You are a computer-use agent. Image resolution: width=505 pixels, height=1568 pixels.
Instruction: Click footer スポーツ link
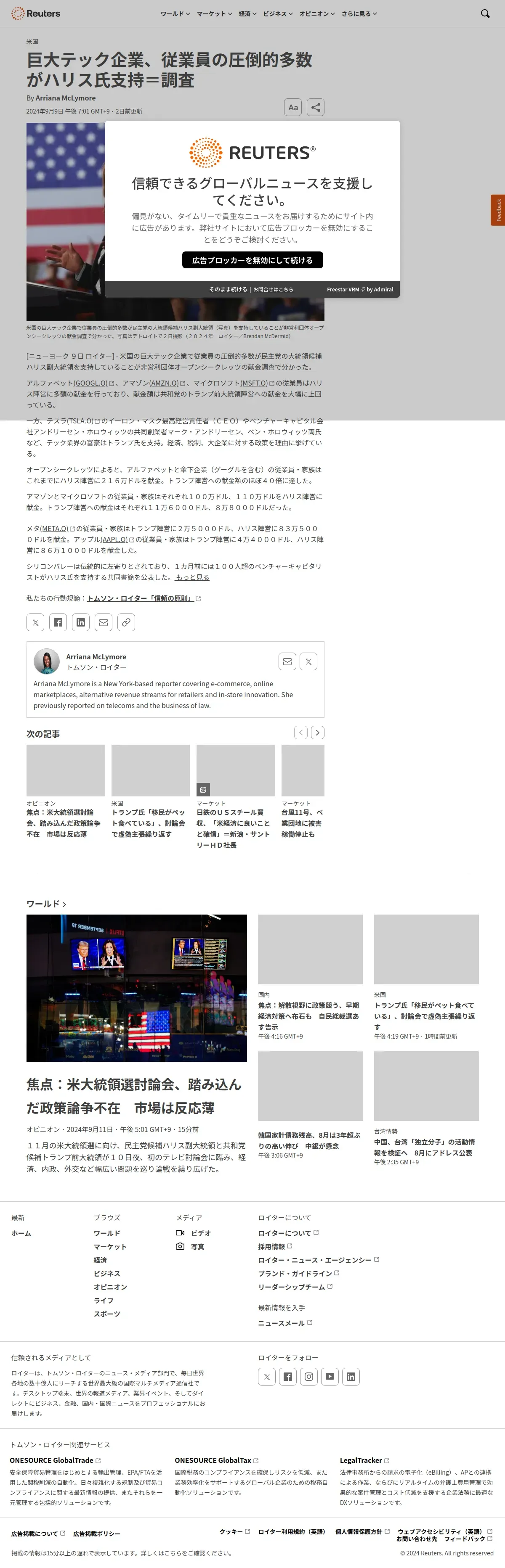106,1314
